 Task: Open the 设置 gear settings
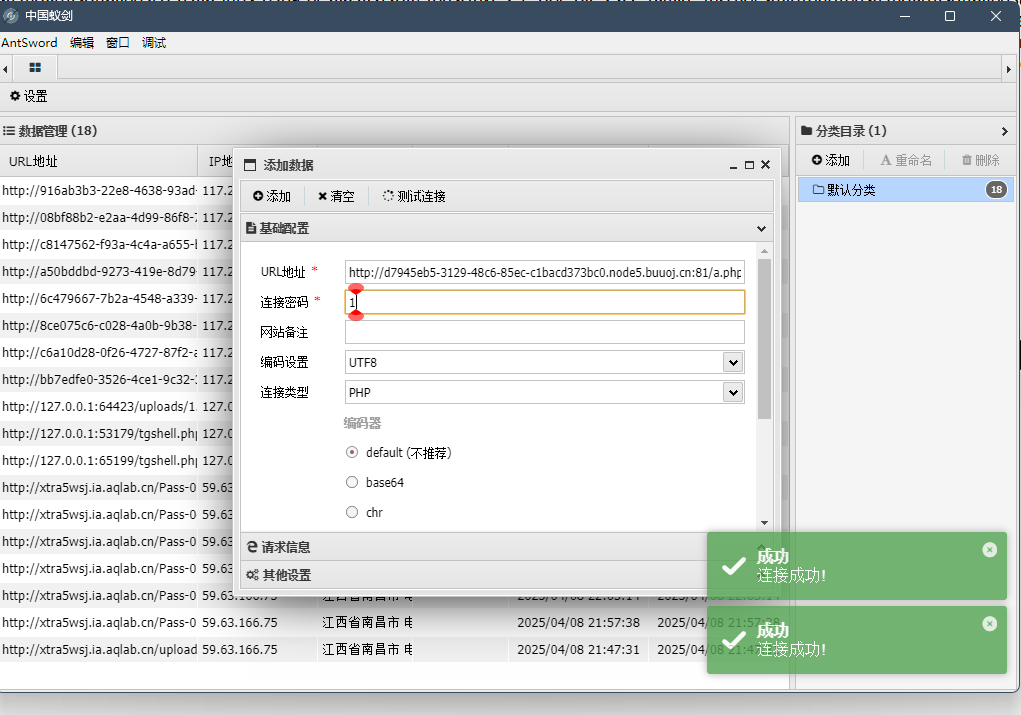coord(29,96)
